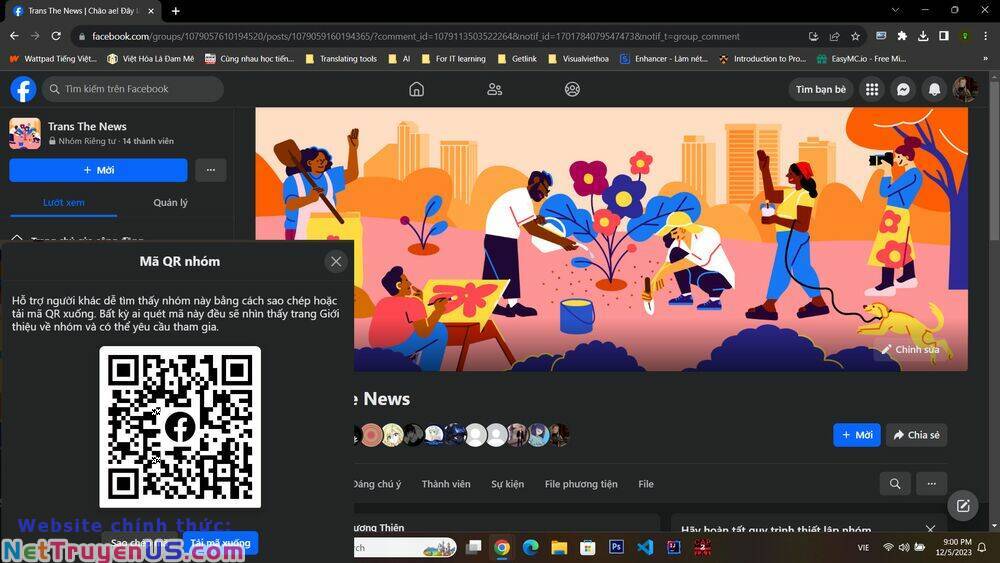Click the Chia sẻ button
This screenshot has width=1000, height=563.
tap(916, 435)
